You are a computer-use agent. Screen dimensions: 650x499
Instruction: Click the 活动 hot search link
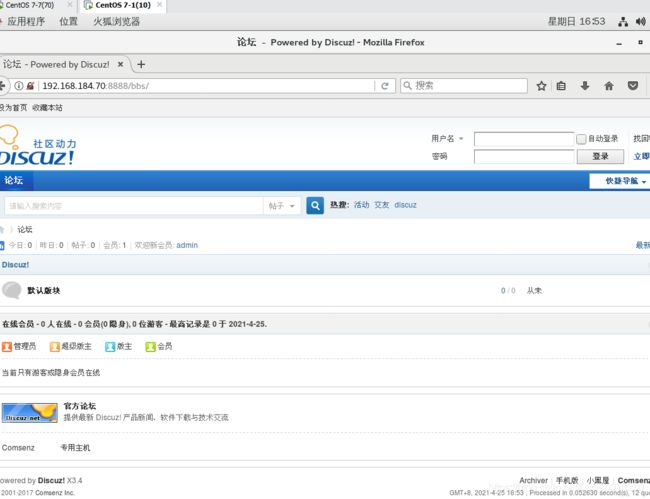pos(361,205)
